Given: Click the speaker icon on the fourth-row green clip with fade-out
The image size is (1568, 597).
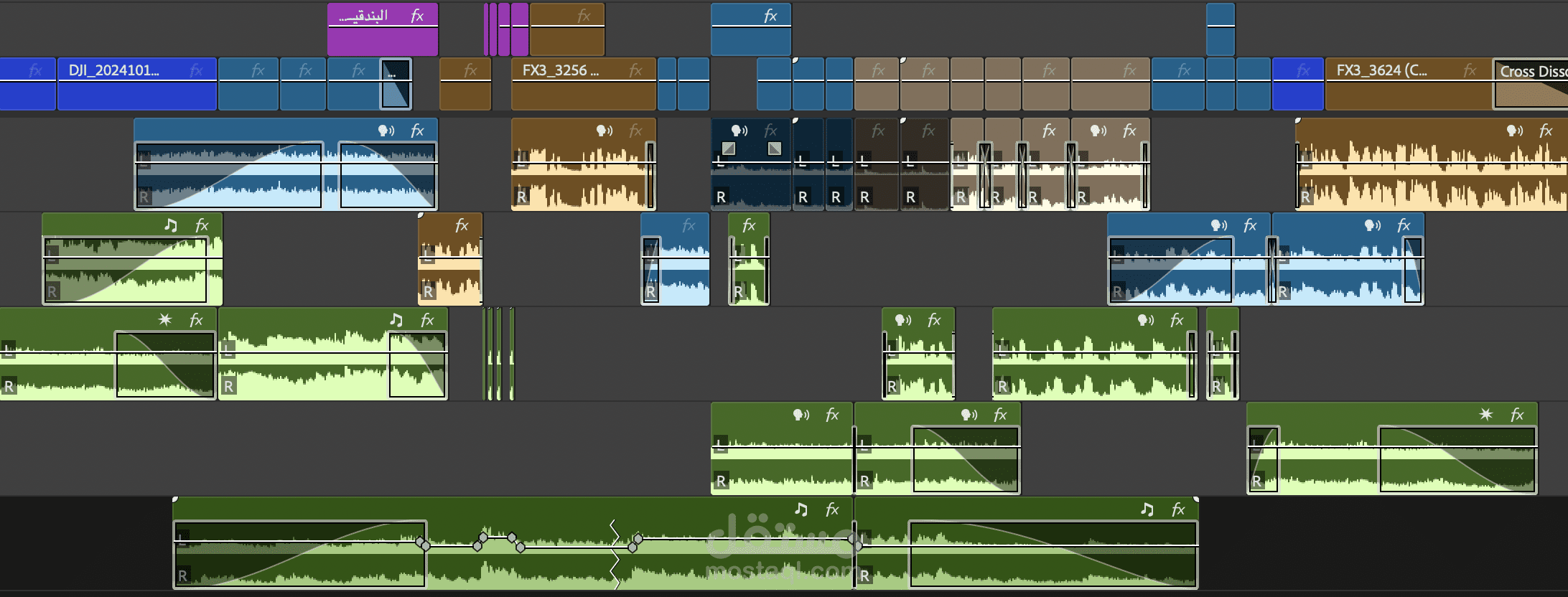Looking at the screenshot, I should (x=969, y=415).
